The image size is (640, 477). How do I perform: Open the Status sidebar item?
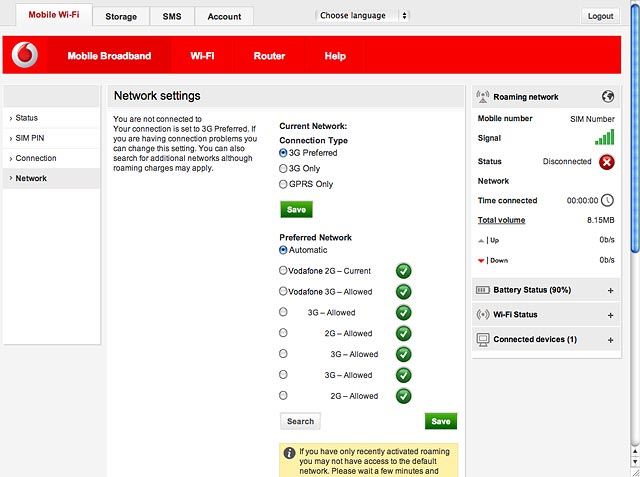pyautogui.click(x=51, y=118)
